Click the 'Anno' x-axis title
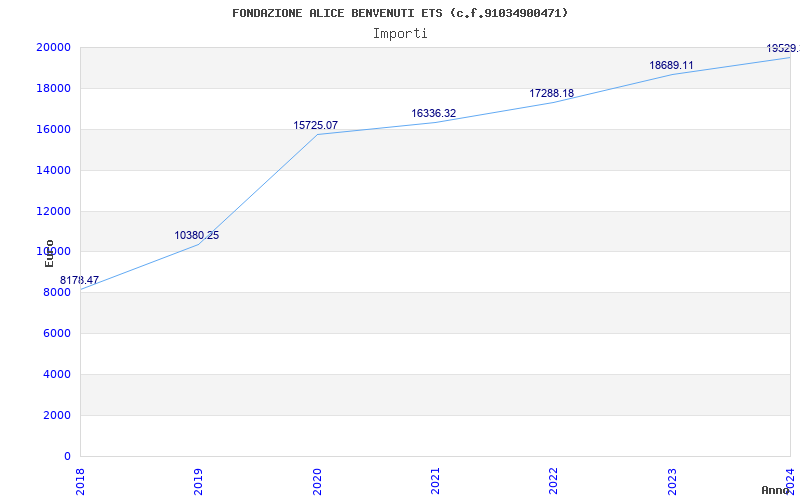The image size is (800, 500). [775, 490]
